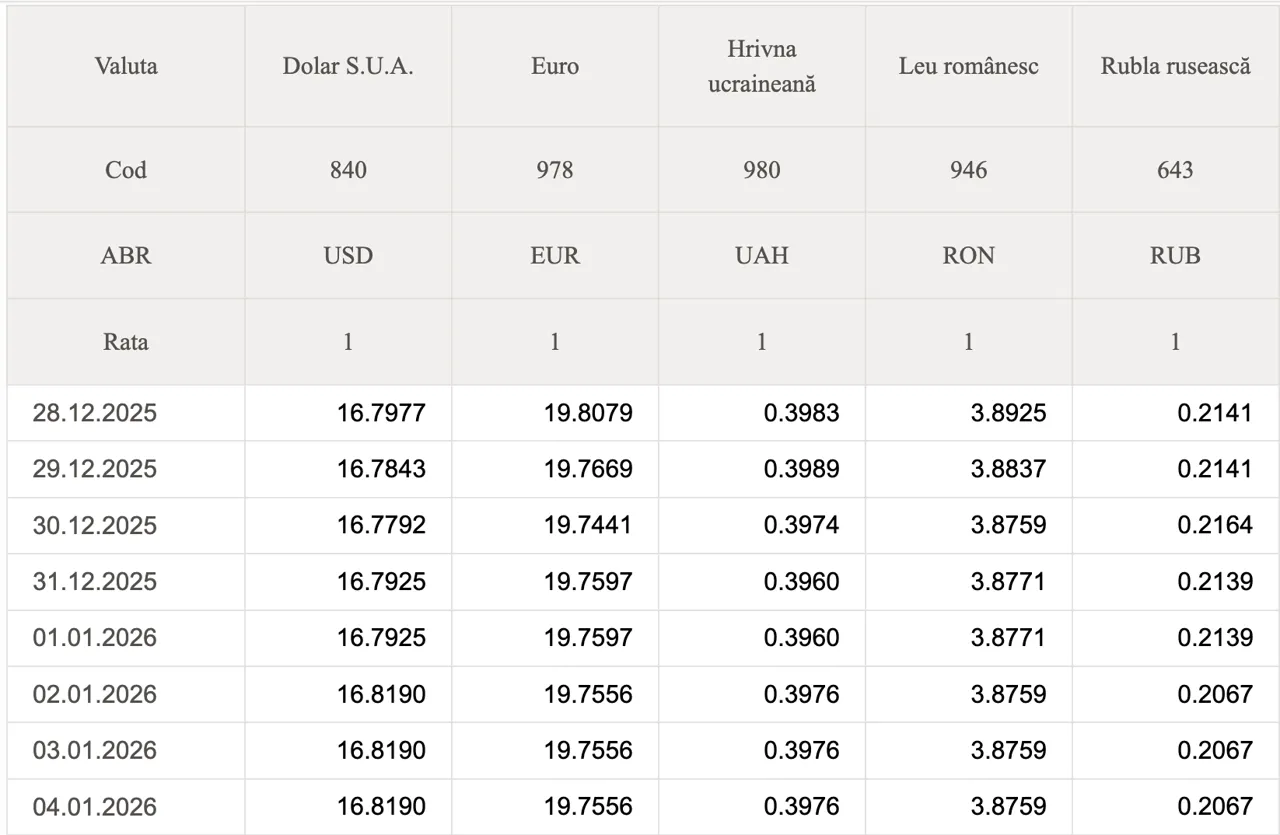Viewport: 1280px width, 835px height.
Task: Click the USD abbreviation cell
Action: (348, 256)
